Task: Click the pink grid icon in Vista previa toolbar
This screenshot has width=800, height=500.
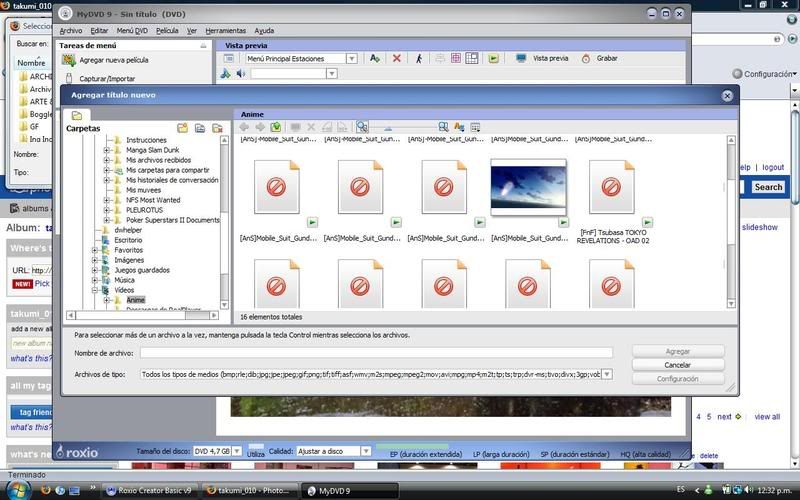Action: (x=456, y=58)
